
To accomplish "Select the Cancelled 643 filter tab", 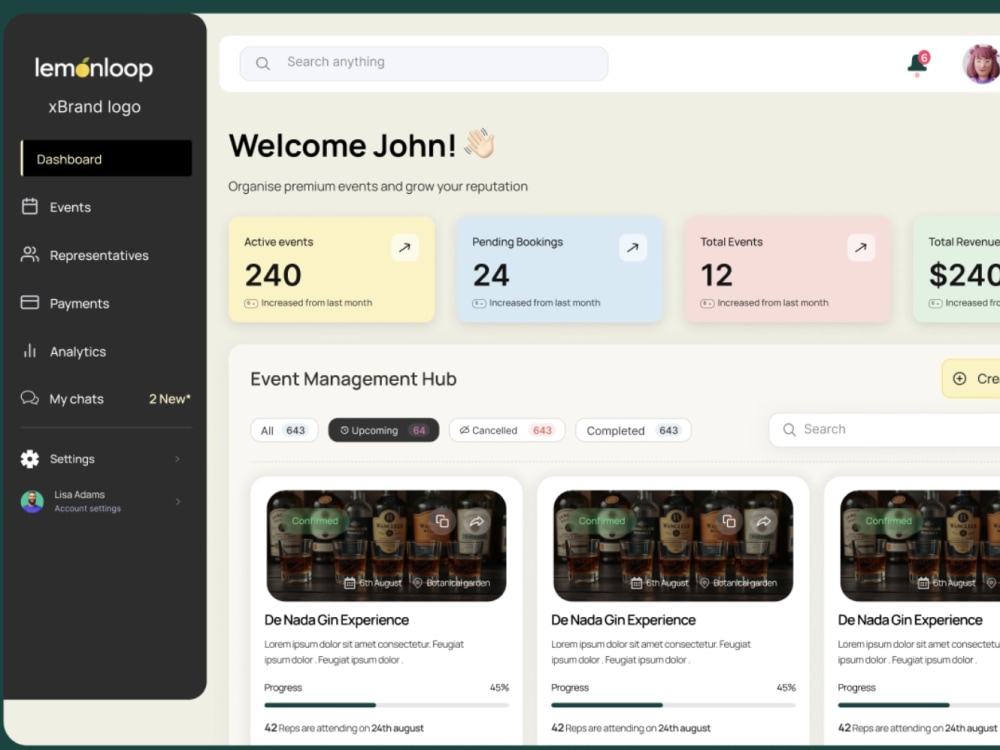I will click(x=506, y=430).
